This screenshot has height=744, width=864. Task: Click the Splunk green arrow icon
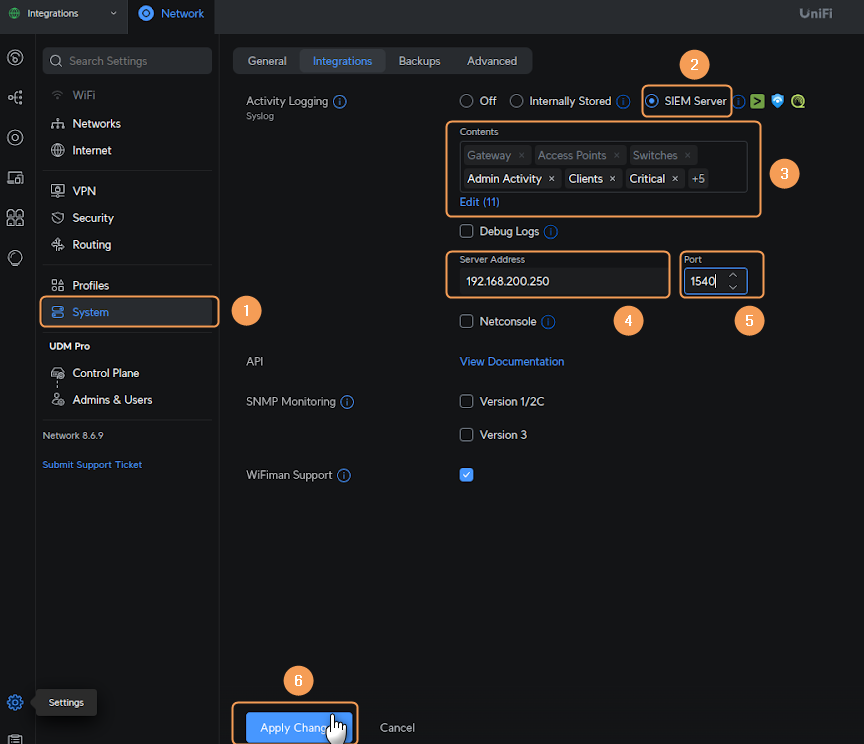click(x=758, y=101)
